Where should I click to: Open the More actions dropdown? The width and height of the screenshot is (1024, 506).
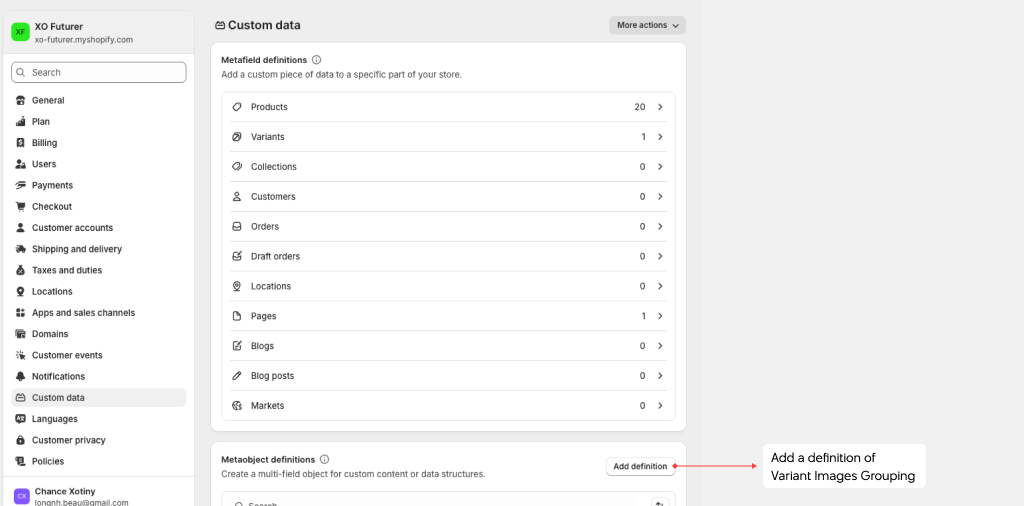point(647,25)
